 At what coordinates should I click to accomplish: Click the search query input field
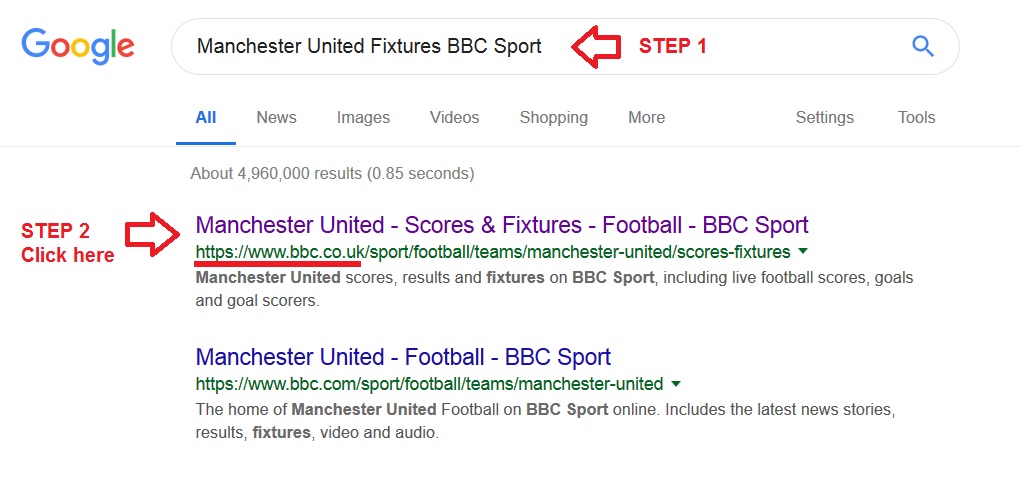tap(369, 46)
